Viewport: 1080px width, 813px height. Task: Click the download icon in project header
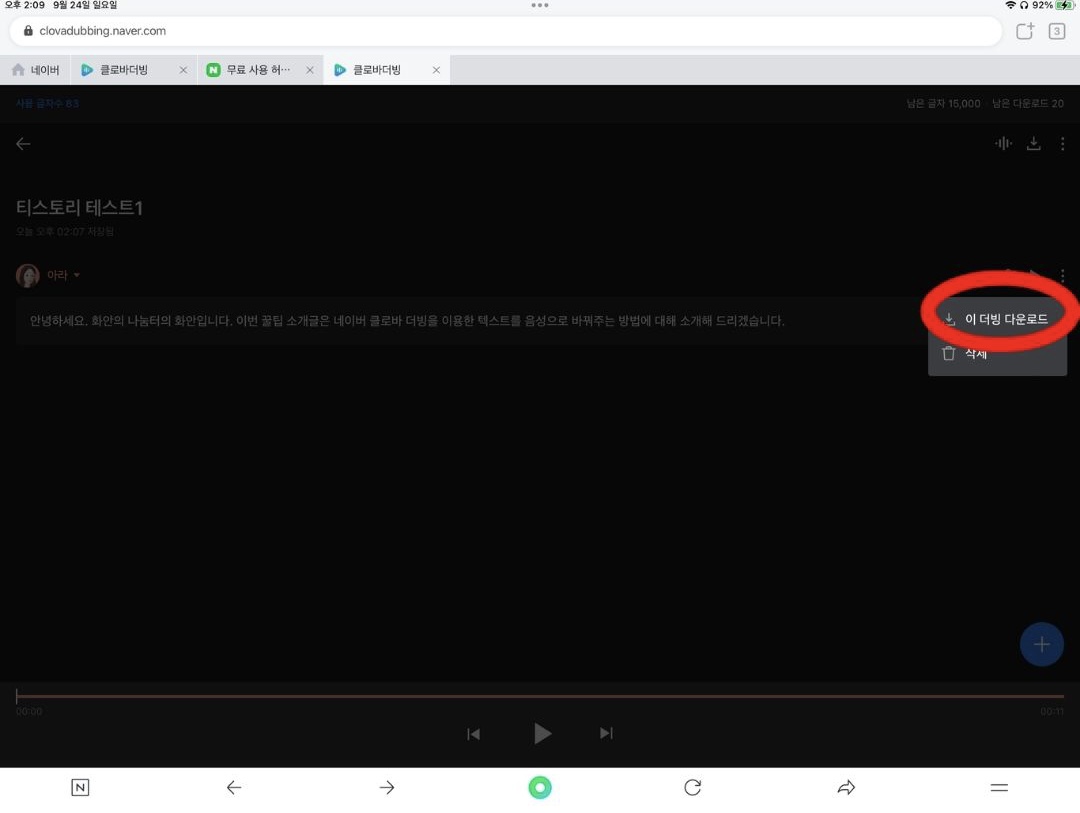click(x=1034, y=143)
